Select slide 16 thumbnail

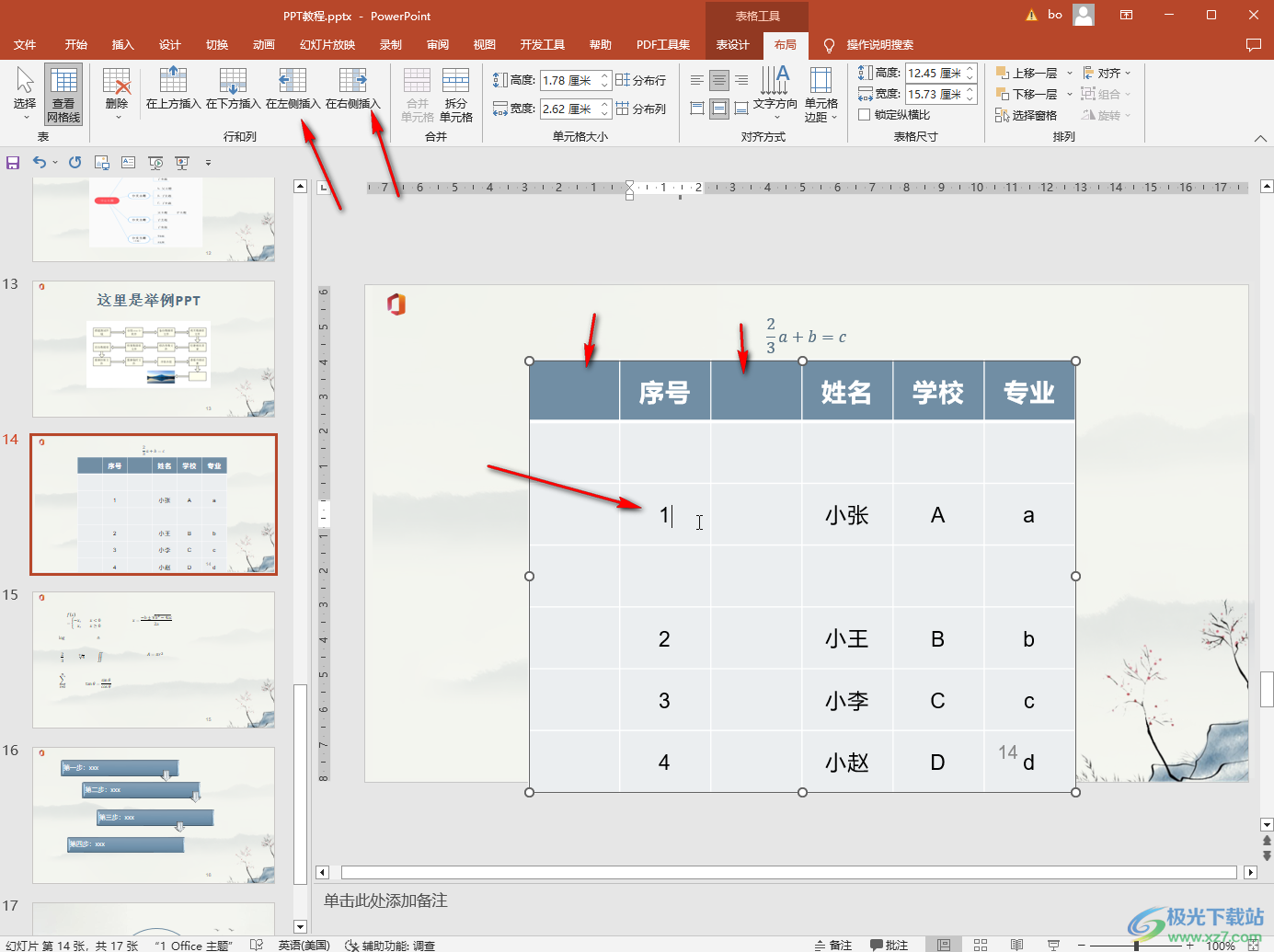[x=154, y=816]
